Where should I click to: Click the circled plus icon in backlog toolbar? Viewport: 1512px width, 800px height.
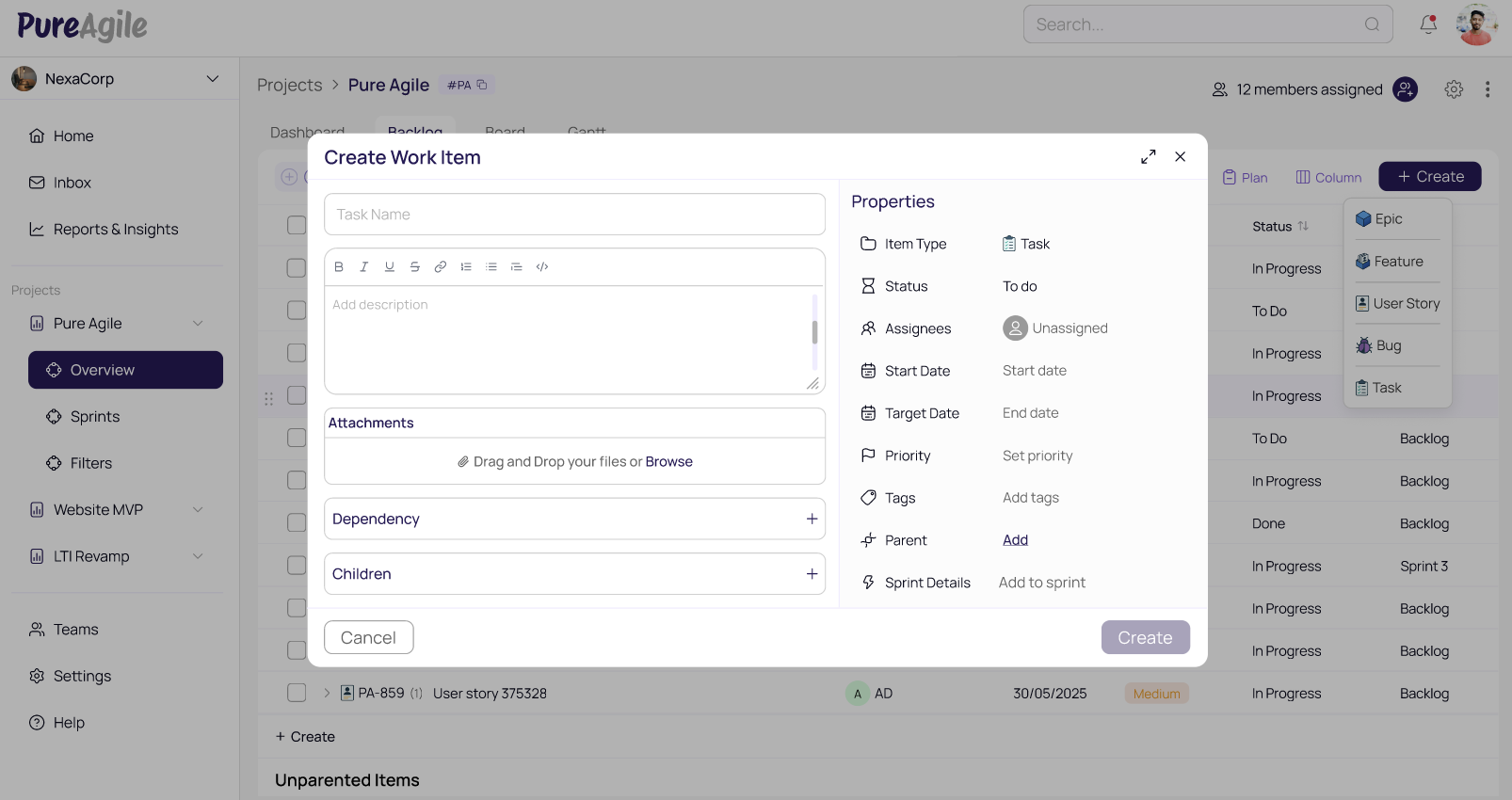[x=289, y=177]
